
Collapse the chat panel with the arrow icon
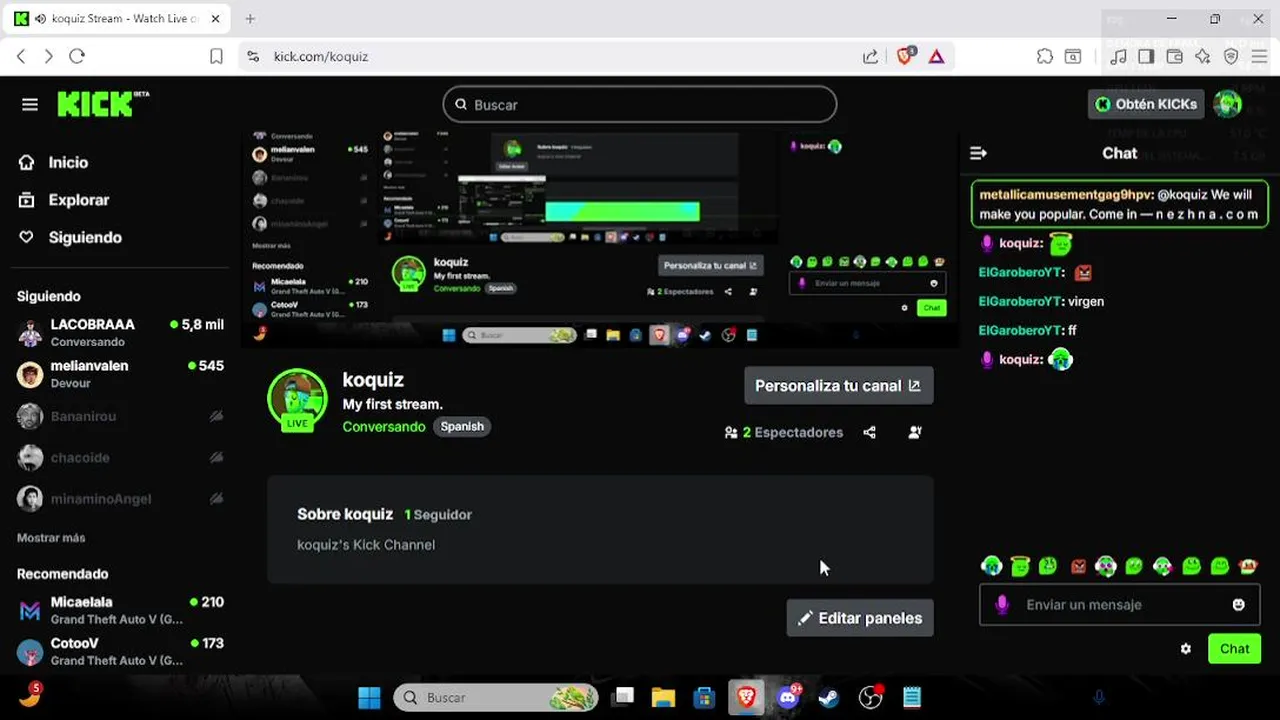click(978, 153)
